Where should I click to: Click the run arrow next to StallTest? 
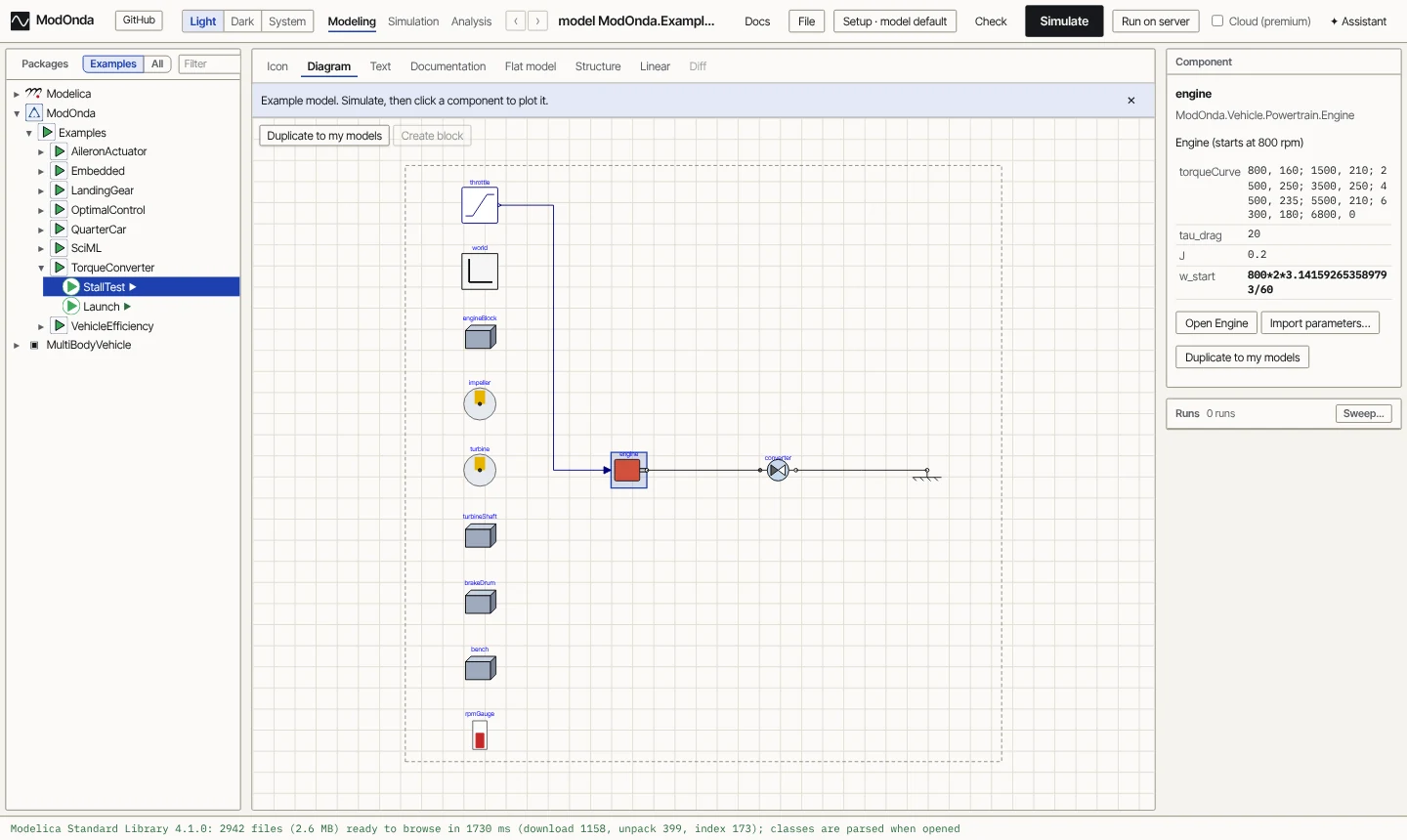click(x=133, y=287)
